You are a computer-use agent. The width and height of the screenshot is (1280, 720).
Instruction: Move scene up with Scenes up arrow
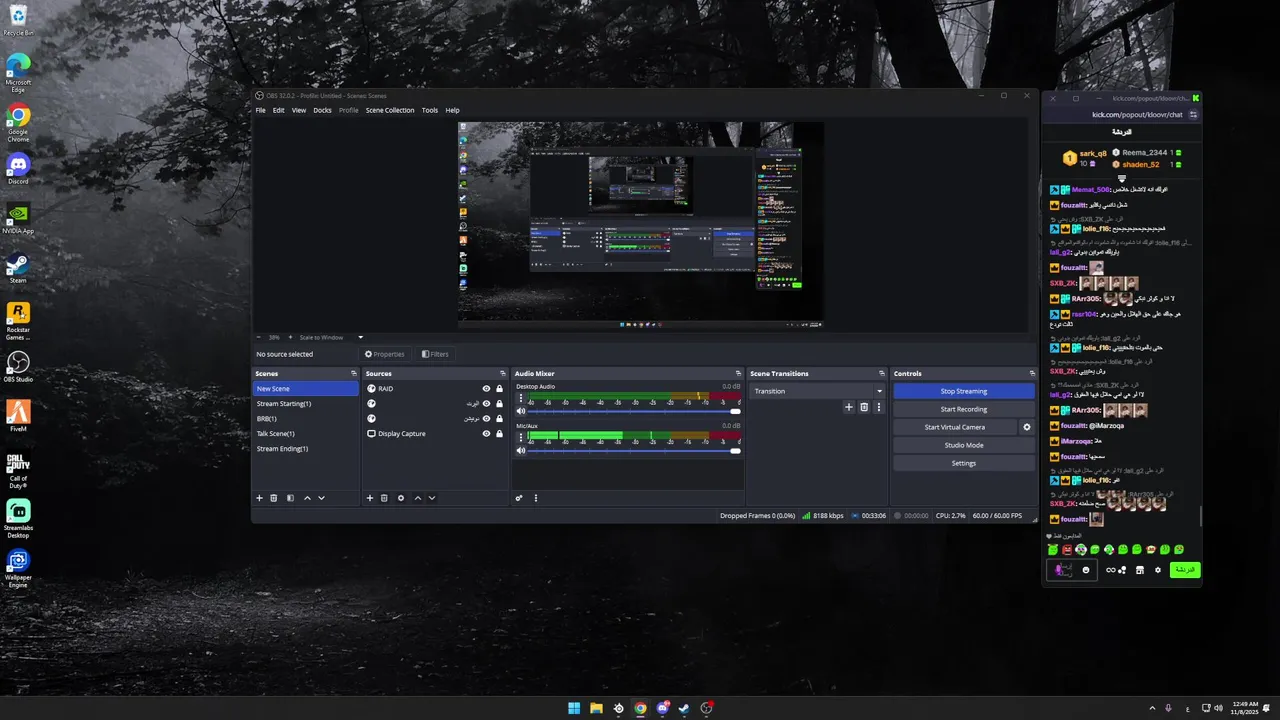pos(307,498)
